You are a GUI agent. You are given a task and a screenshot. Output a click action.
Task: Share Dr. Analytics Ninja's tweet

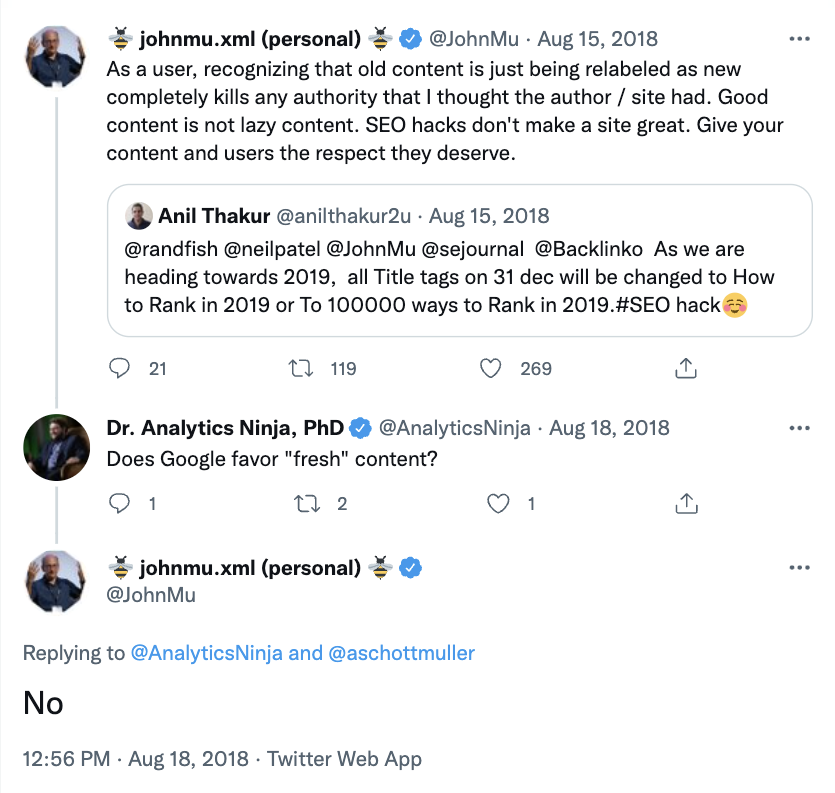(686, 504)
